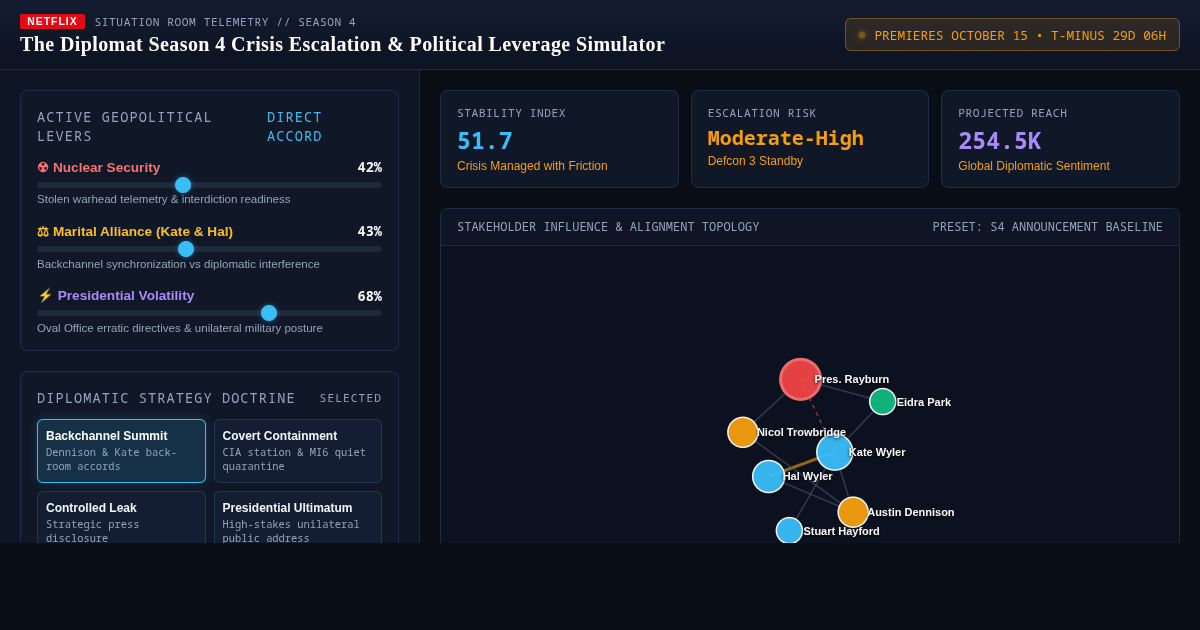The height and width of the screenshot is (630, 1200).
Task: Click the Direct Accord label
Action: point(295,127)
